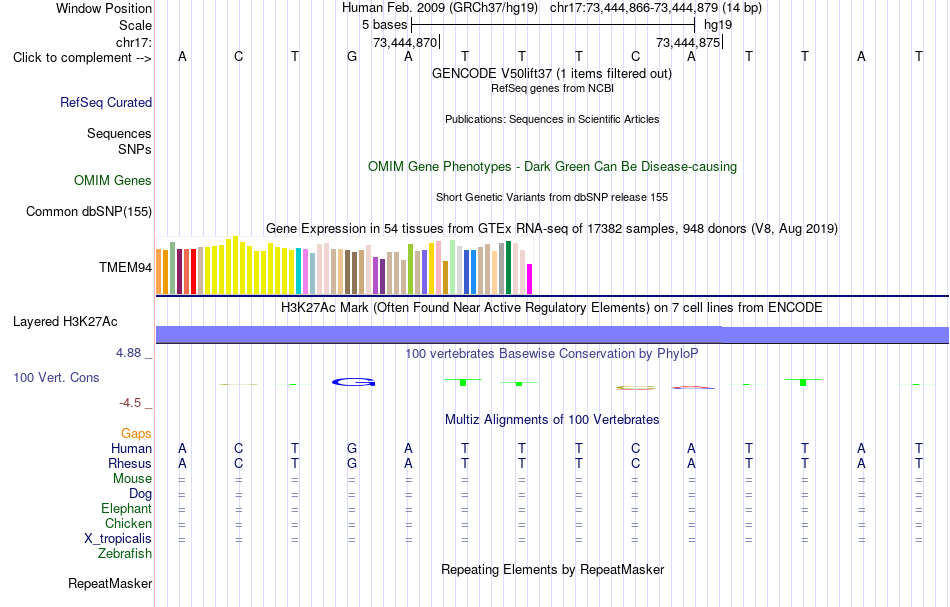The width and height of the screenshot is (950, 607).
Task: Click the Window Position label
Action: coord(104,8)
